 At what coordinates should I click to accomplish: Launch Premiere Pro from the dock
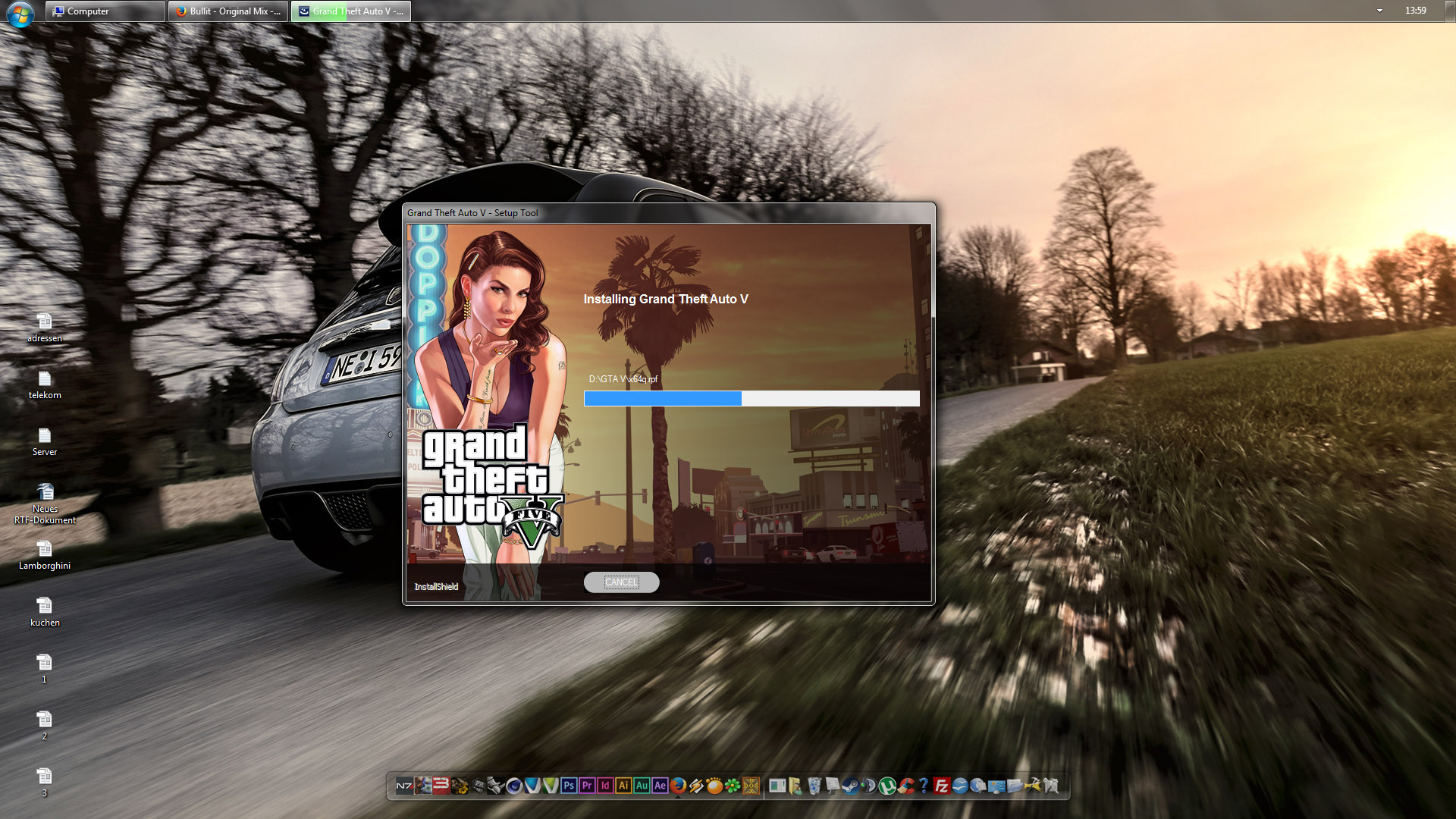pyautogui.click(x=587, y=786)
